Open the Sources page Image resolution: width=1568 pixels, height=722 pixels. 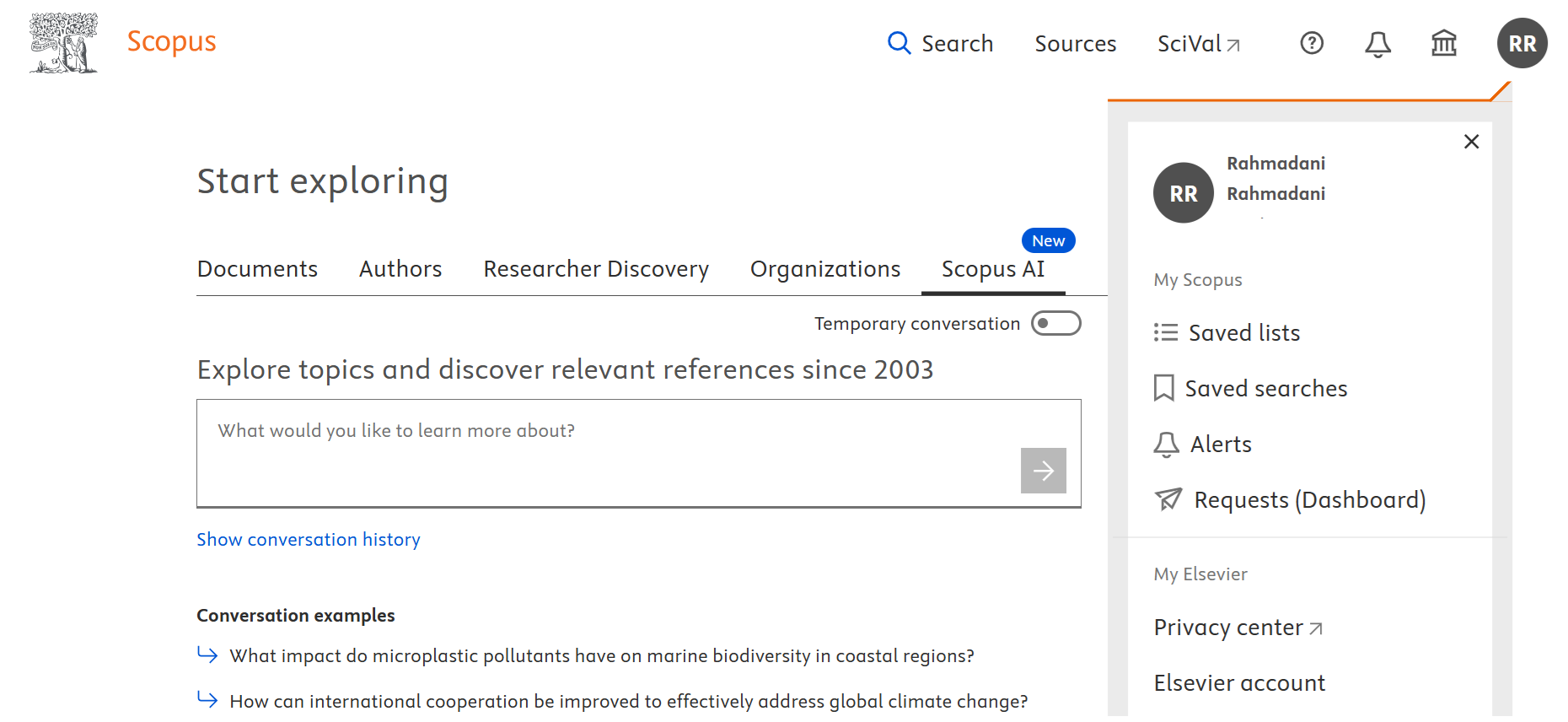click(x=1076, y=44)
